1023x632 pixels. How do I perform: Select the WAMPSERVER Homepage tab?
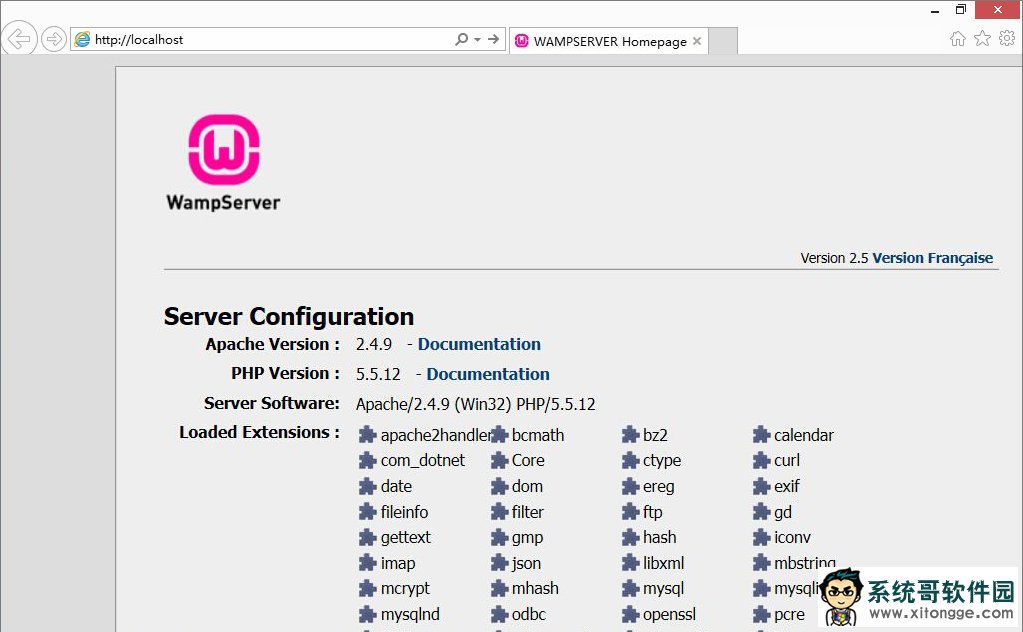[608, 42]
